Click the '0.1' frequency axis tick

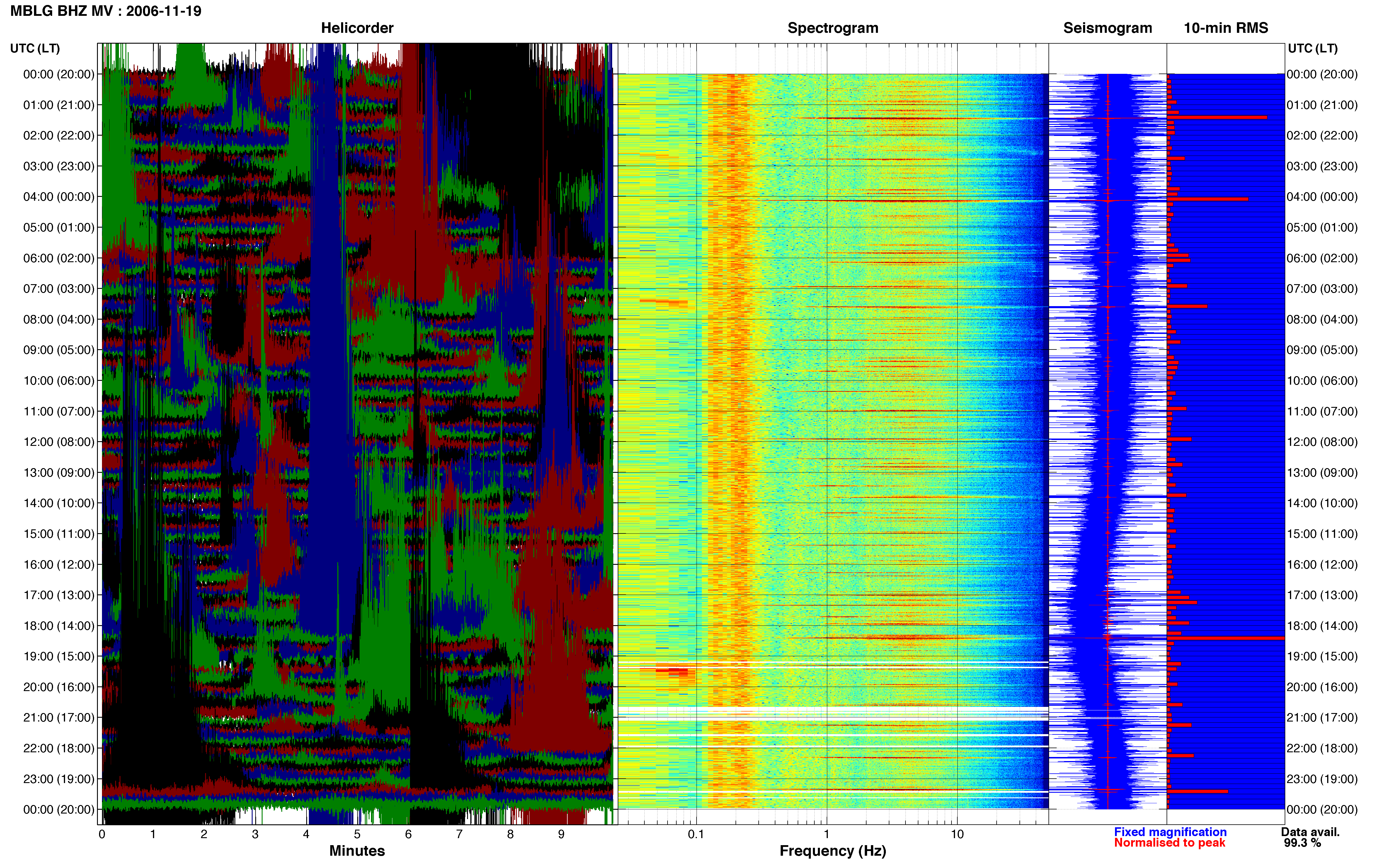click(x=696, y=834)
